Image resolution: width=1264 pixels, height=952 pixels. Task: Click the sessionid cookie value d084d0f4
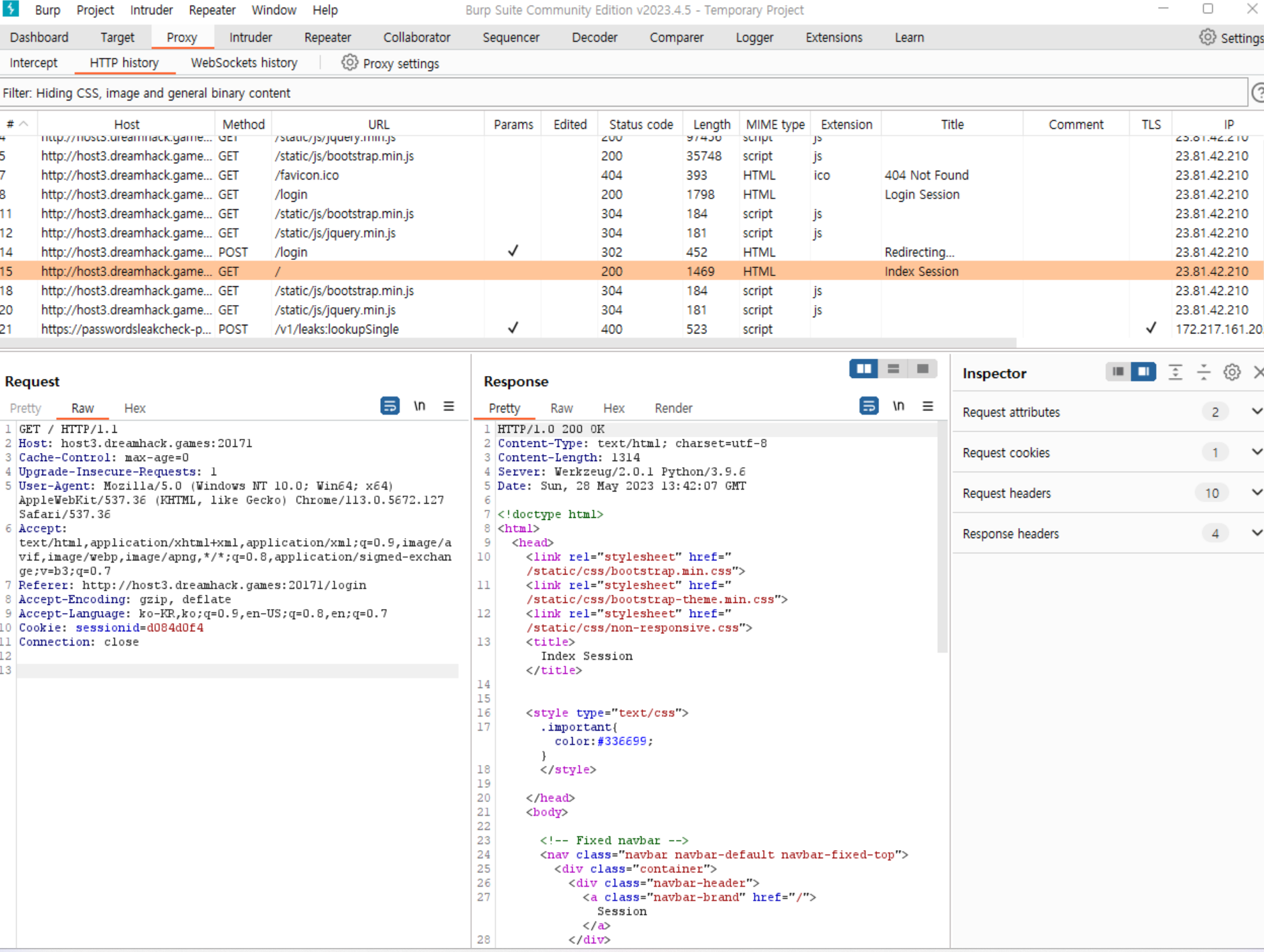175,627
